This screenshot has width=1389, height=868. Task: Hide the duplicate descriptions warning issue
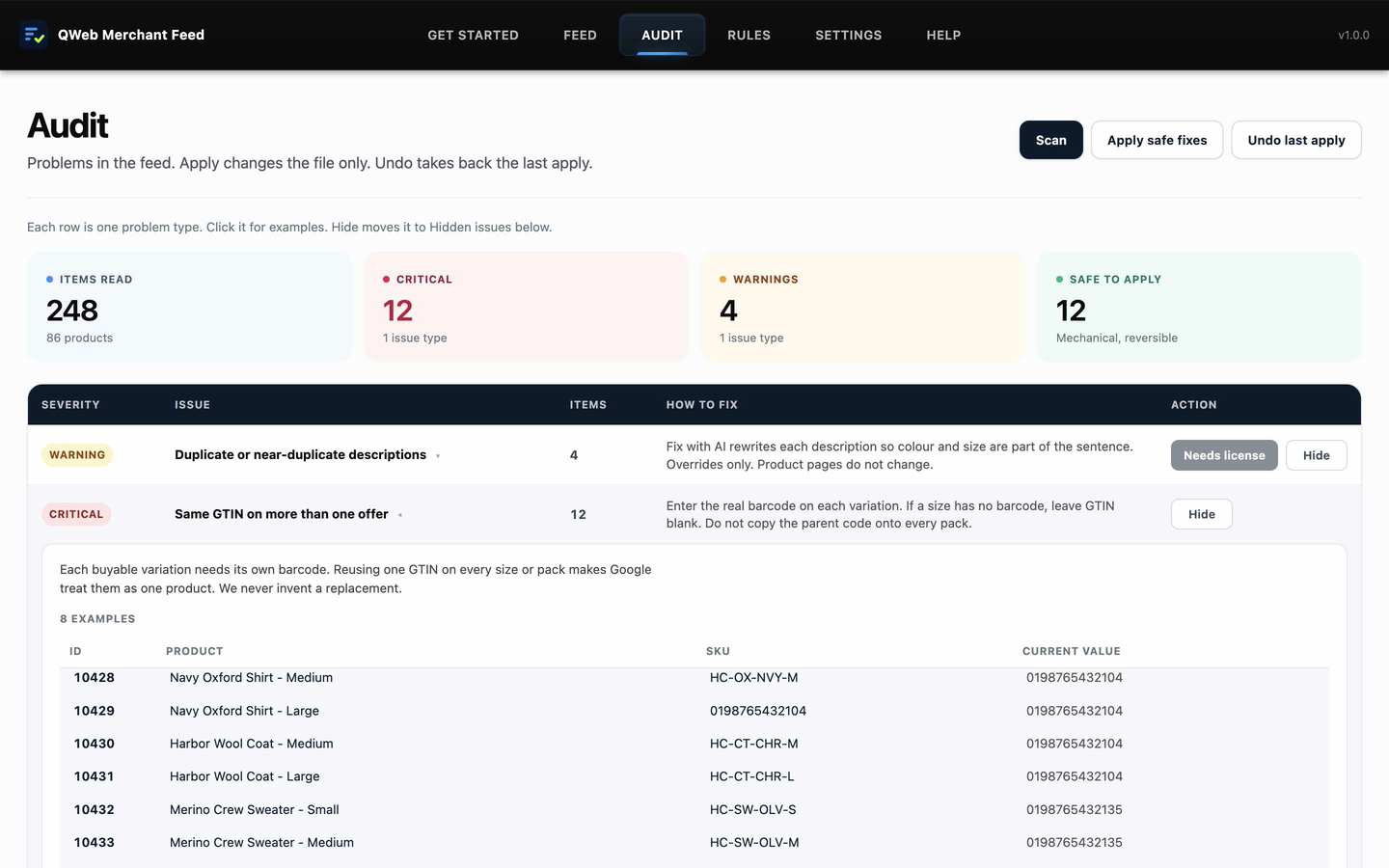1316,455
